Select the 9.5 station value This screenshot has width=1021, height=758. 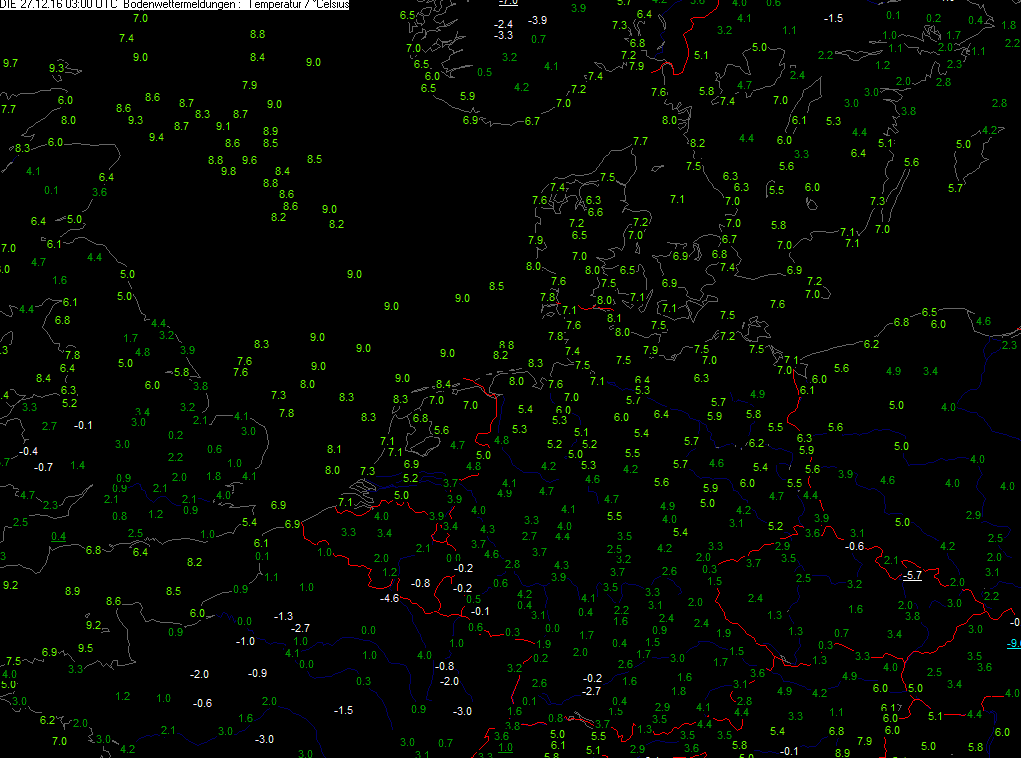point(85,649)
